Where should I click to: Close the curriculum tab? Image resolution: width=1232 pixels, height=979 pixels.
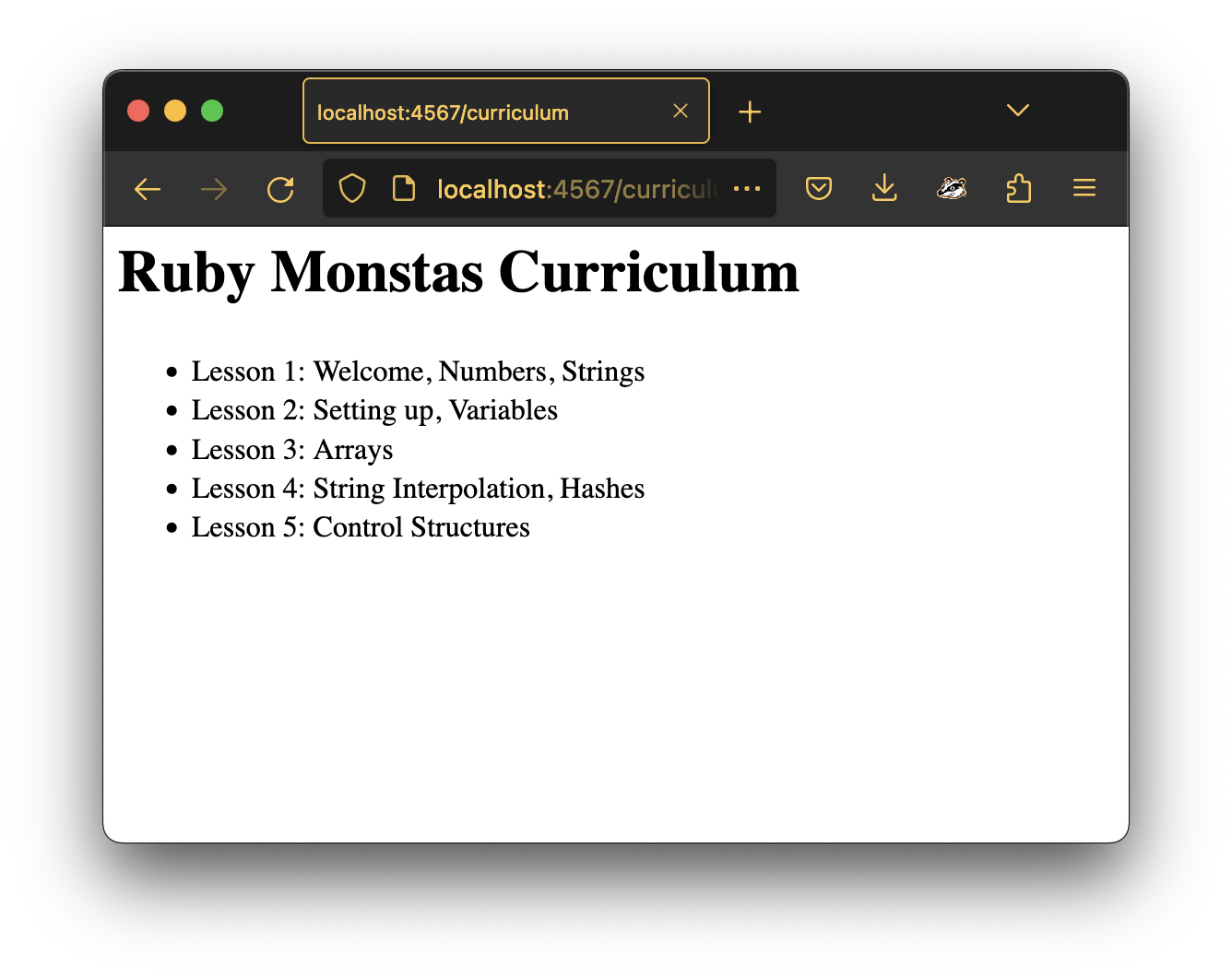pyautogui.click(x=681, y=111)
